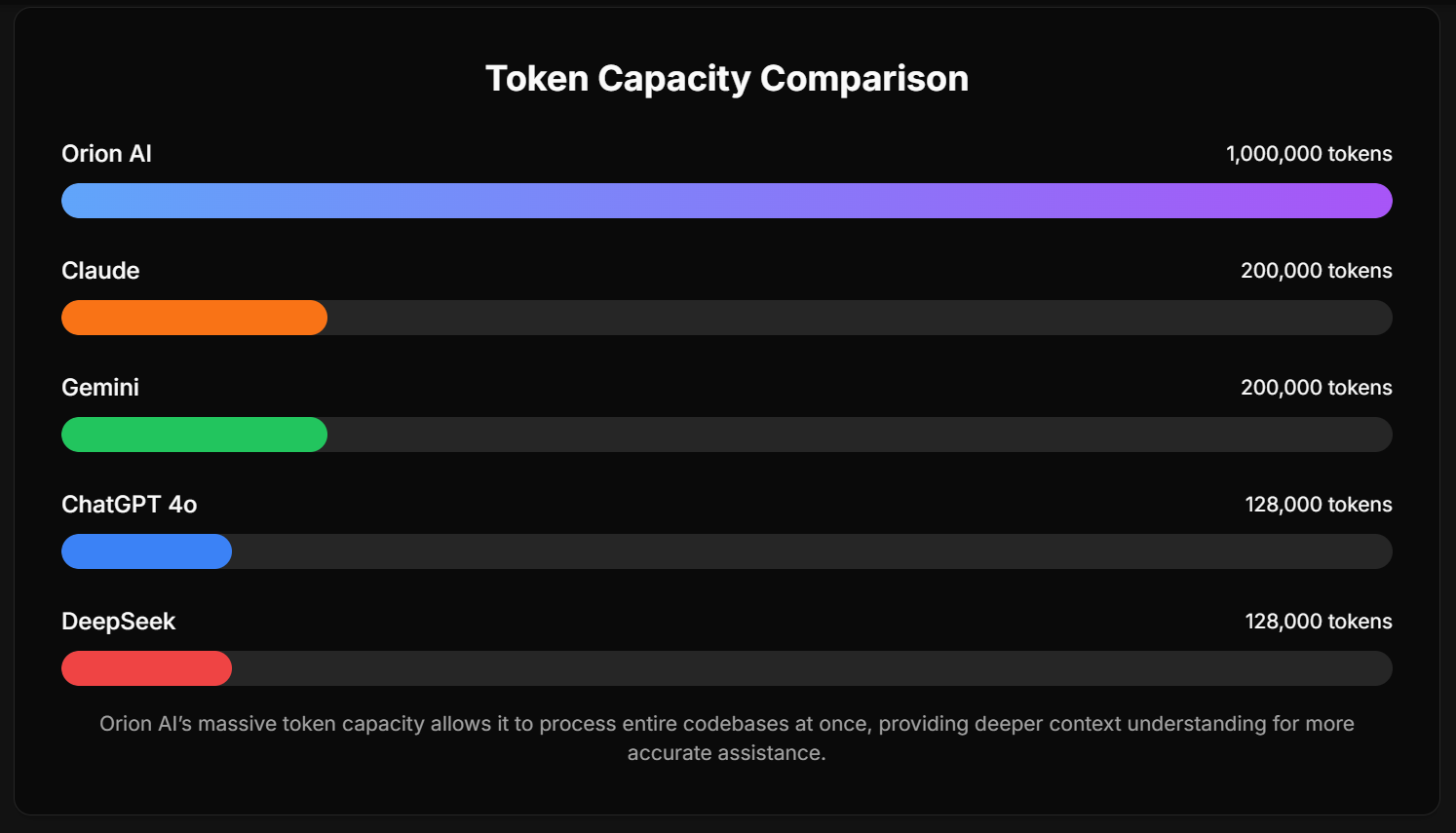The width and height of the screenshot is (1456, 833).
Task: Click DeepSeek's 128,000 tokens value
Action: pyautogui.click(x=1319, y=622)
